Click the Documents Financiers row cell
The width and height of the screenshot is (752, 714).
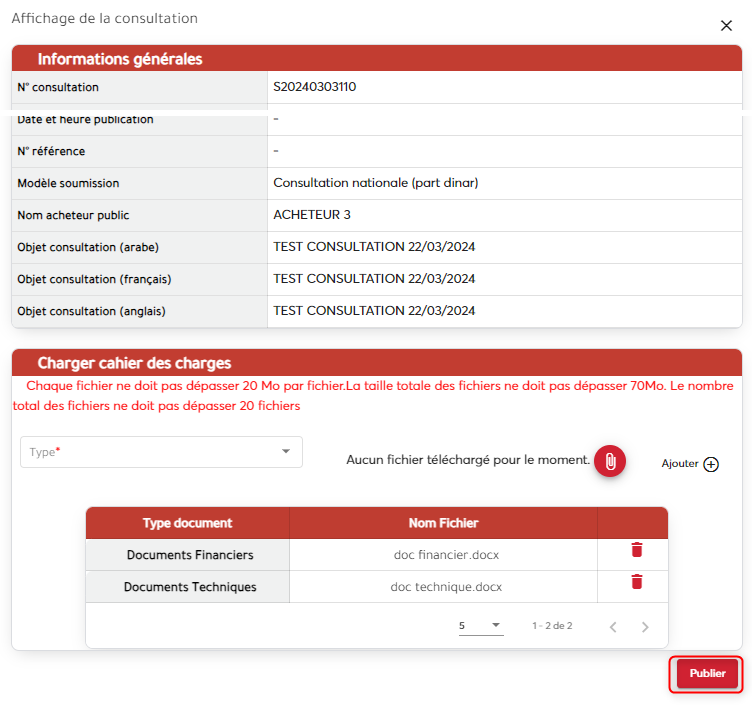(190, 555)
